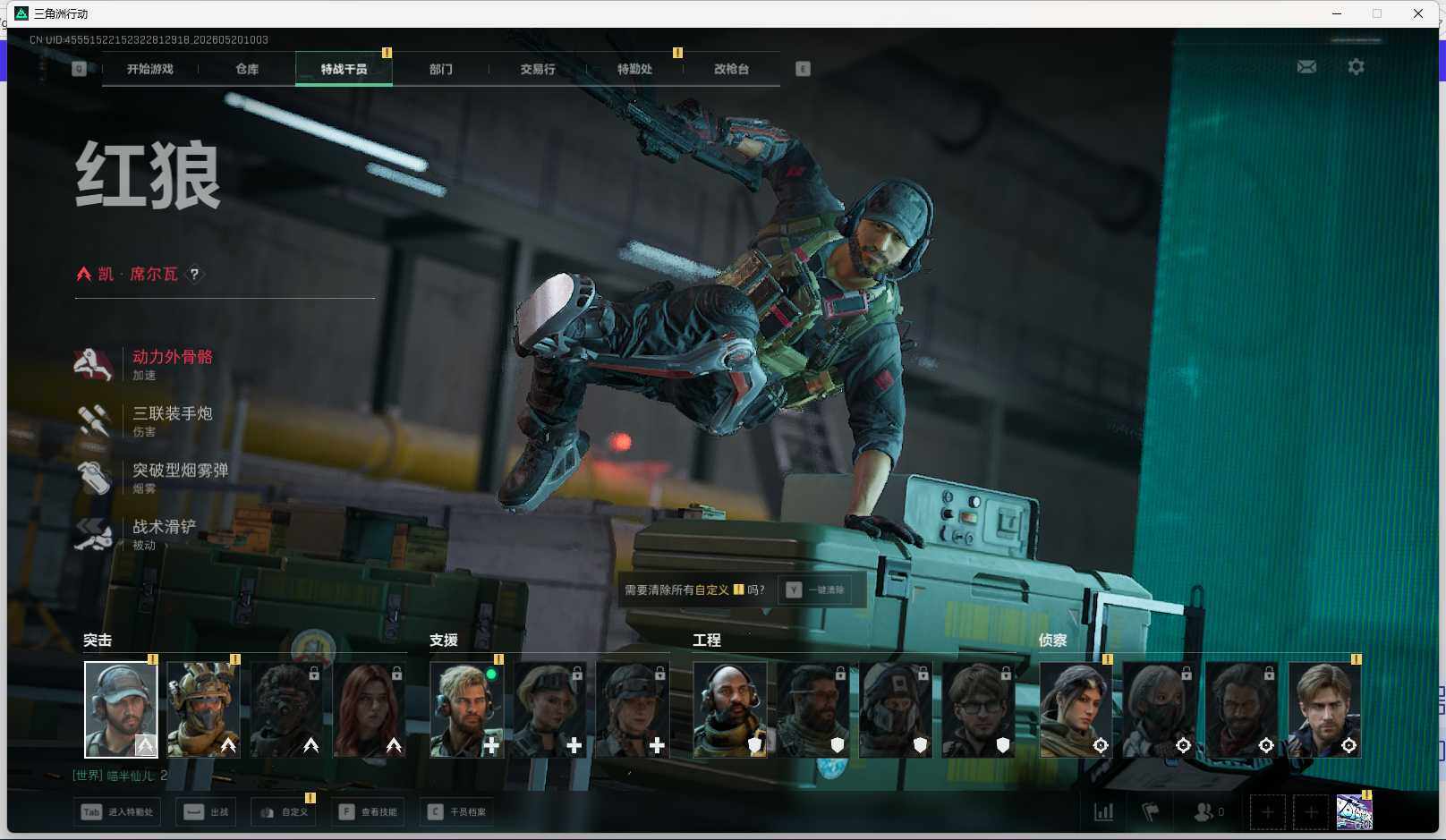Click the 战术滑铲 skill name
The height and width of the screenshot is (840, 1446).
click(x=165, y=526)
